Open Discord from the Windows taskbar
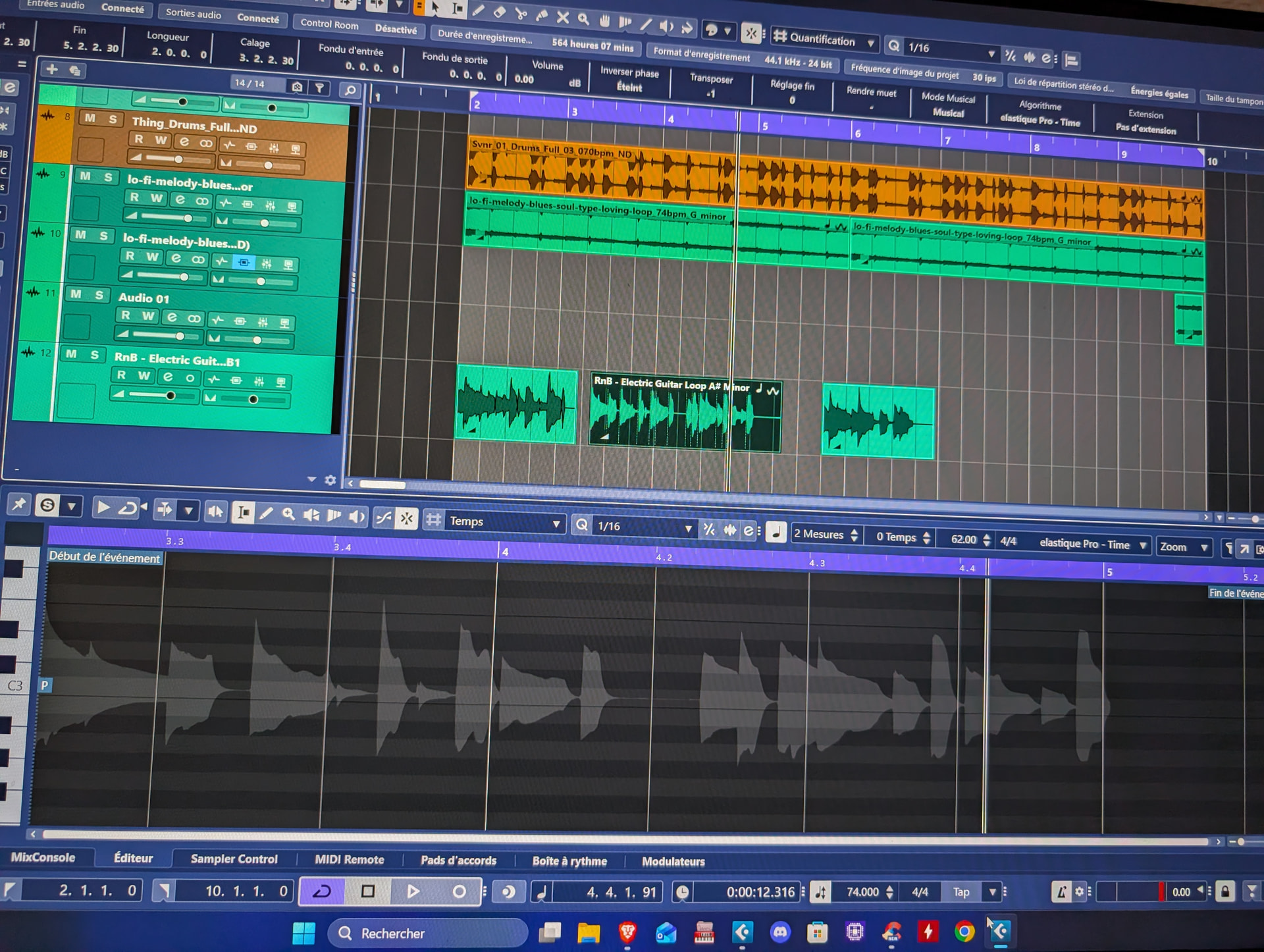Image resolution: width=1264 pixels, height=952 pixels. pos(781,932)
